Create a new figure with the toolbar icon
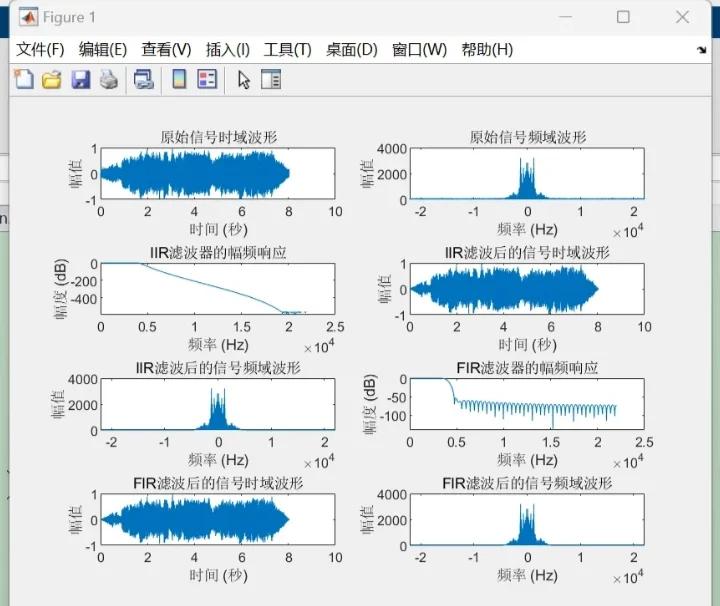This screenshot has width=720, height=606. point(24,79)
